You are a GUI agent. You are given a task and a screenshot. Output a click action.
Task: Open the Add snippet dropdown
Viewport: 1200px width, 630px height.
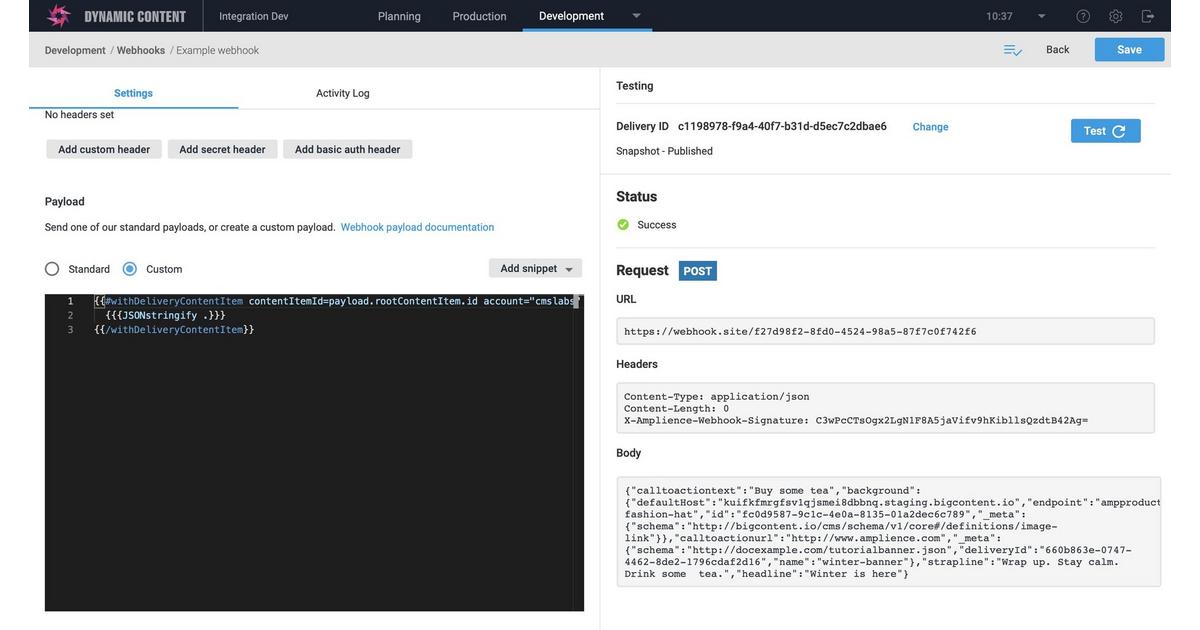[x=535, y=269]
